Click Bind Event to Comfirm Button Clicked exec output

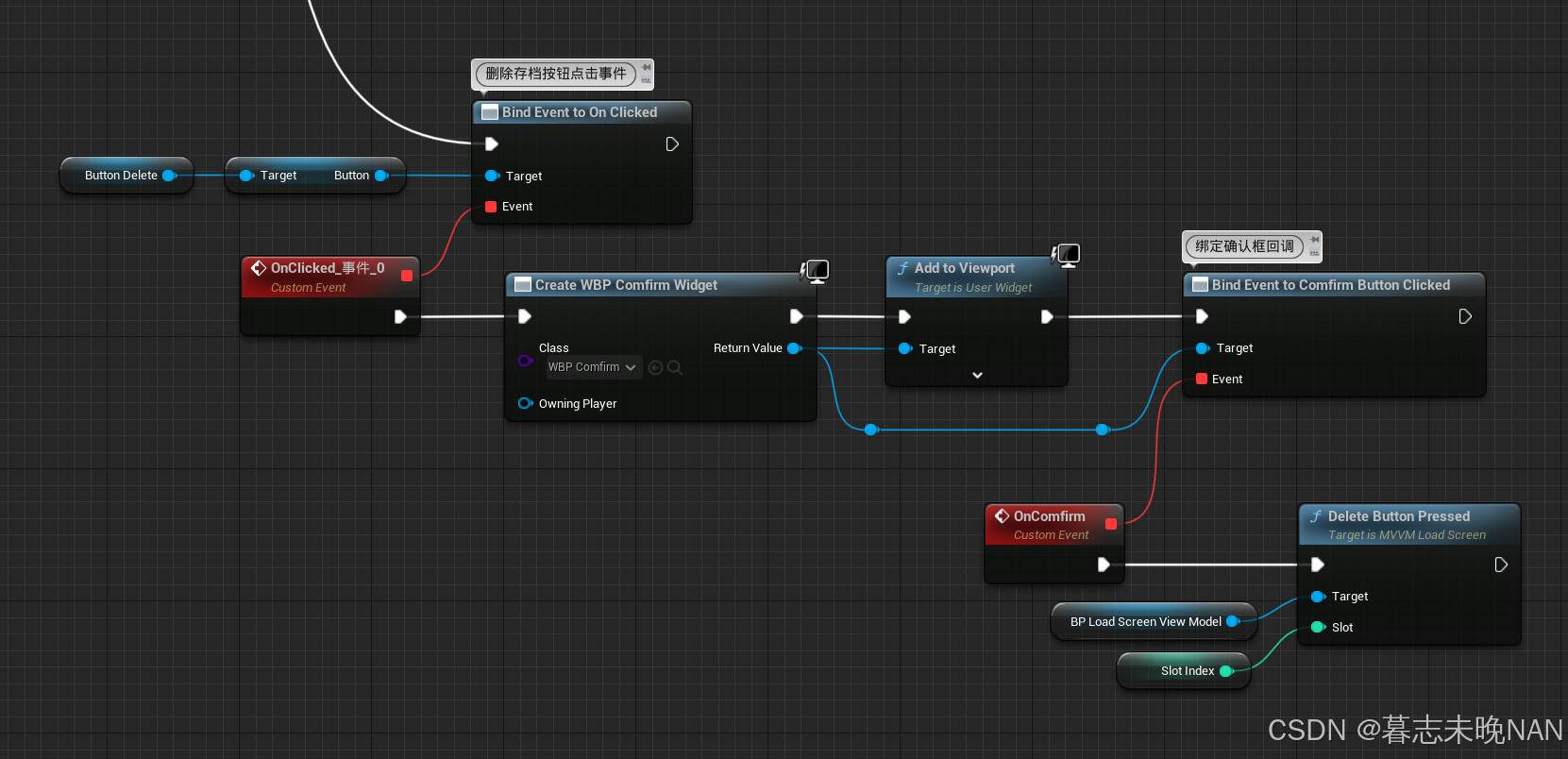1465,317
